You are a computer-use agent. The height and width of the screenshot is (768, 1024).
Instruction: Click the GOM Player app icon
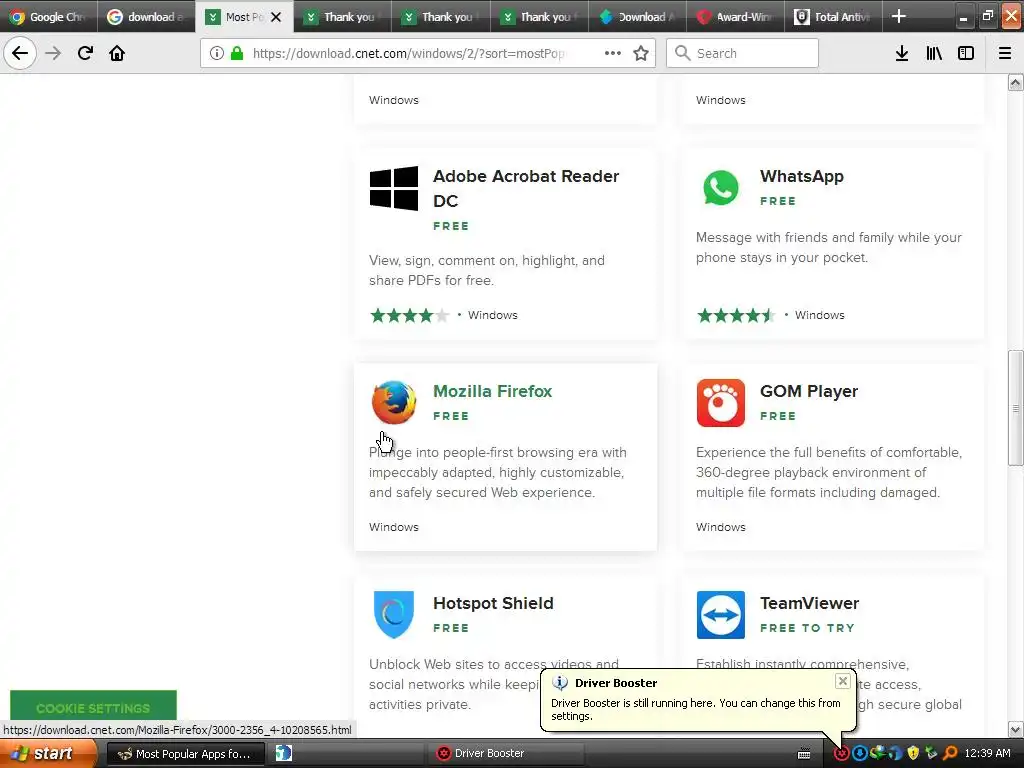(x=720, y=402)
